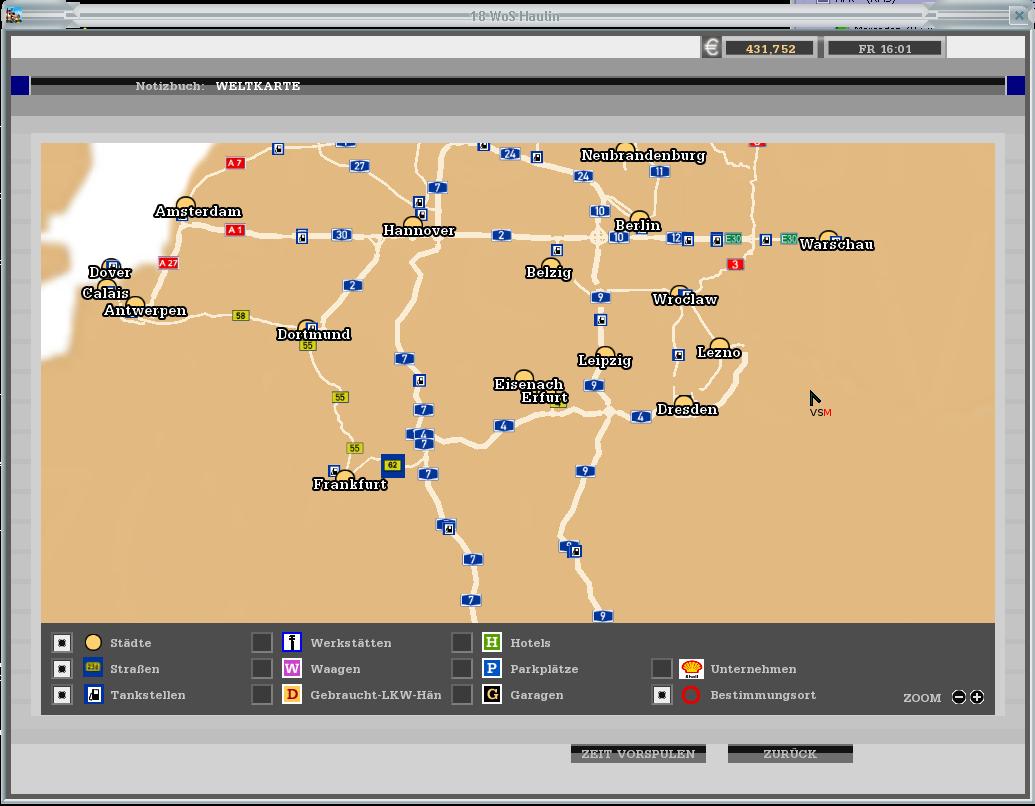
Task: Enable the Hotels checkbox
Action: click(x=462, y=643)
